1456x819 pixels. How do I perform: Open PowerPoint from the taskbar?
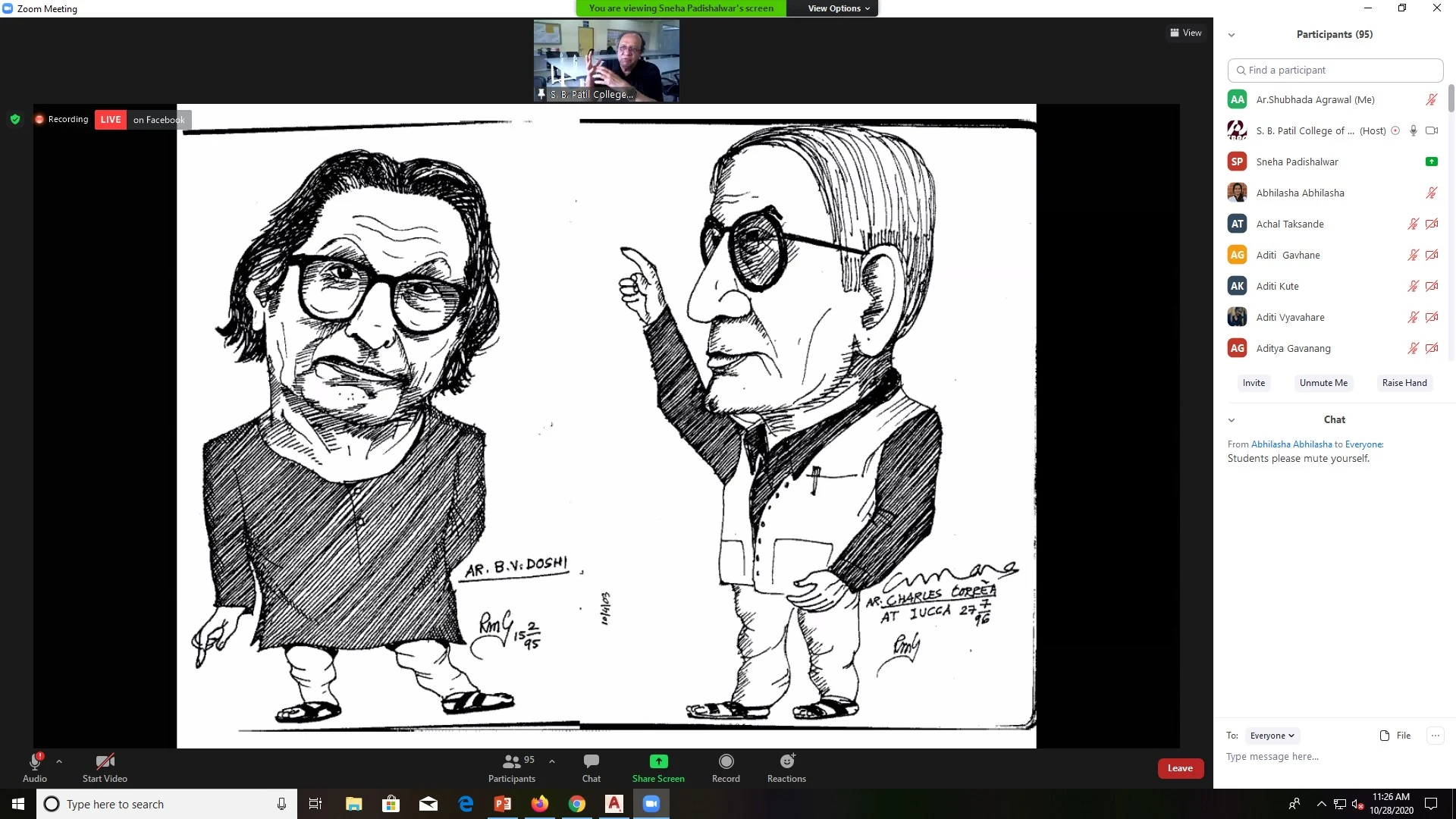(503, 804)
